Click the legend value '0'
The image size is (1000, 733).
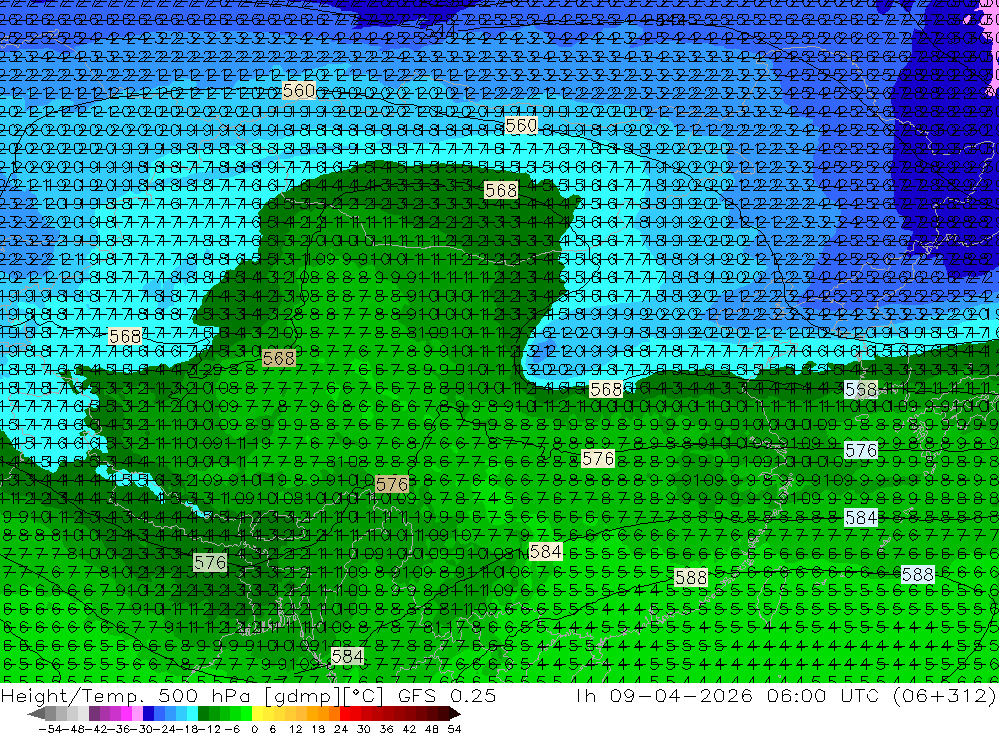(254, 729)
